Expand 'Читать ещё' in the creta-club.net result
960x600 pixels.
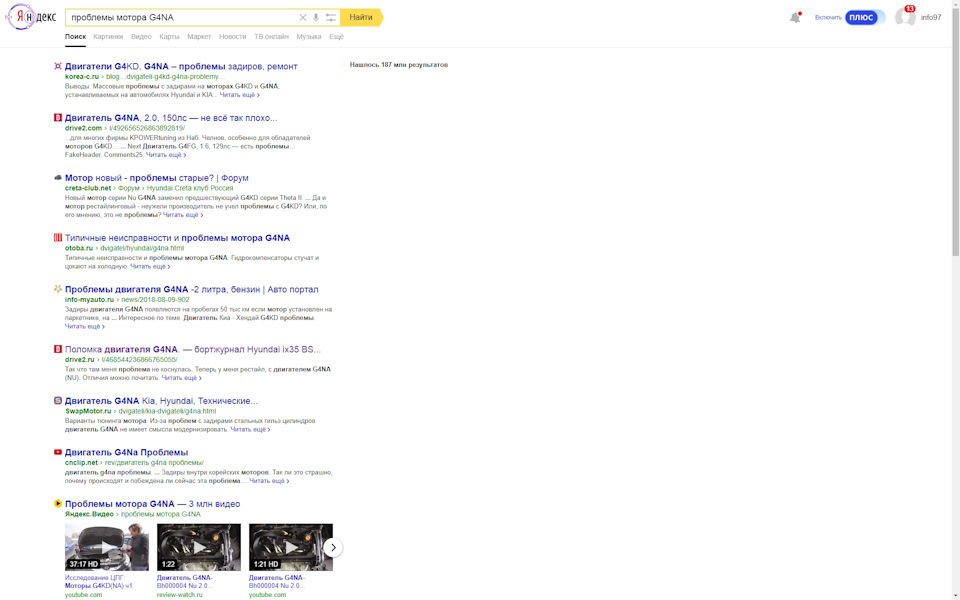pyautogui.click(x=182, y=215)
